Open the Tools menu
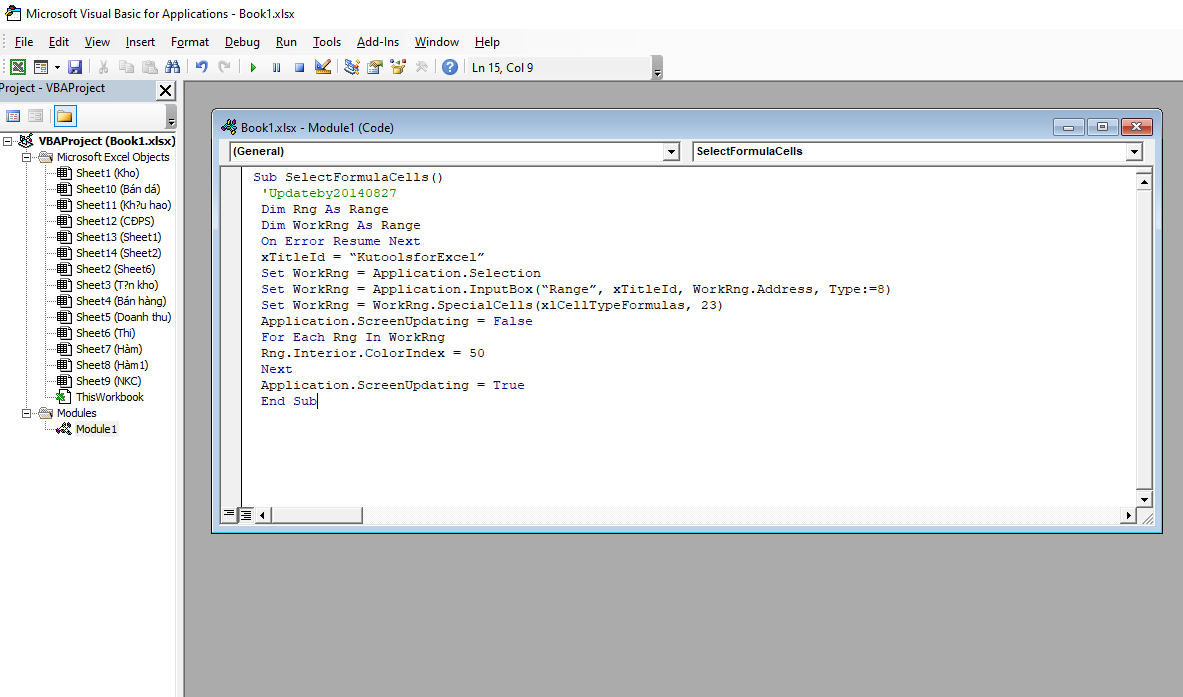Image resolution: width=1183 pixels, height=697 pixels. (326, 42)
